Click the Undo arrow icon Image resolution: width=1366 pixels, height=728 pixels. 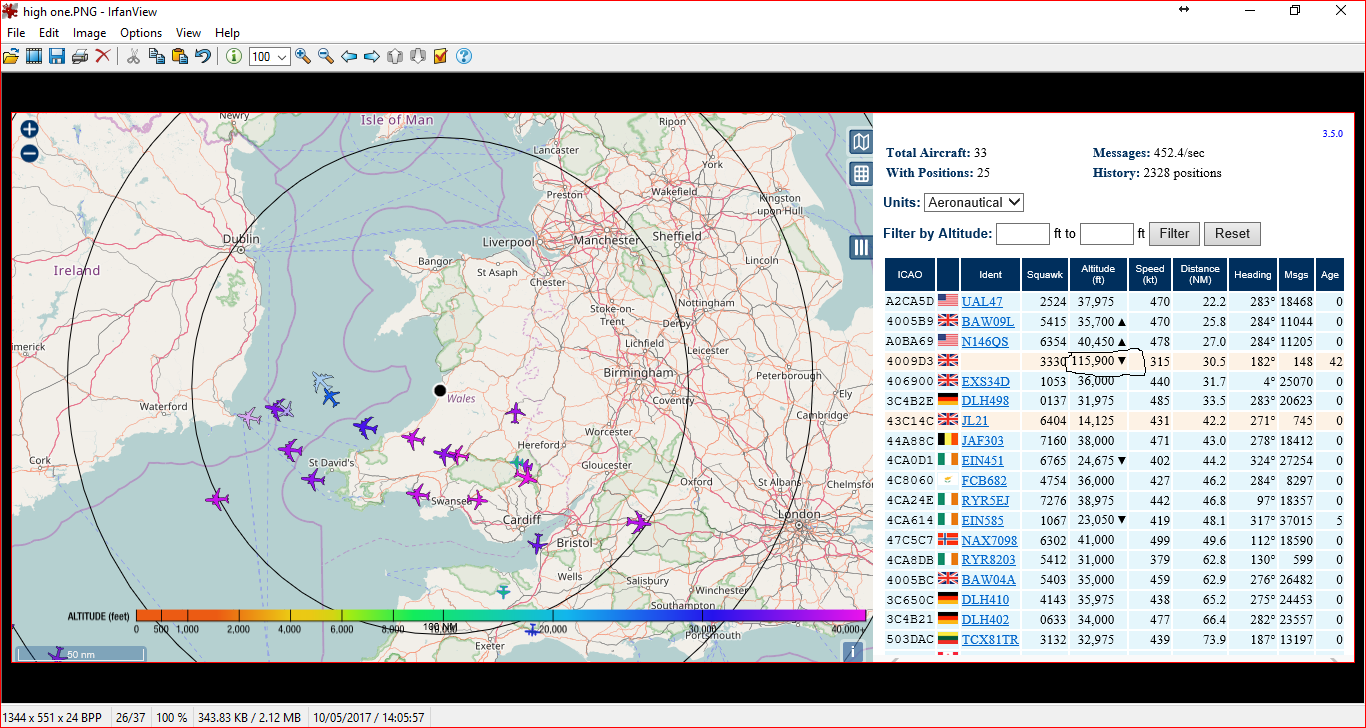[203, 57]
